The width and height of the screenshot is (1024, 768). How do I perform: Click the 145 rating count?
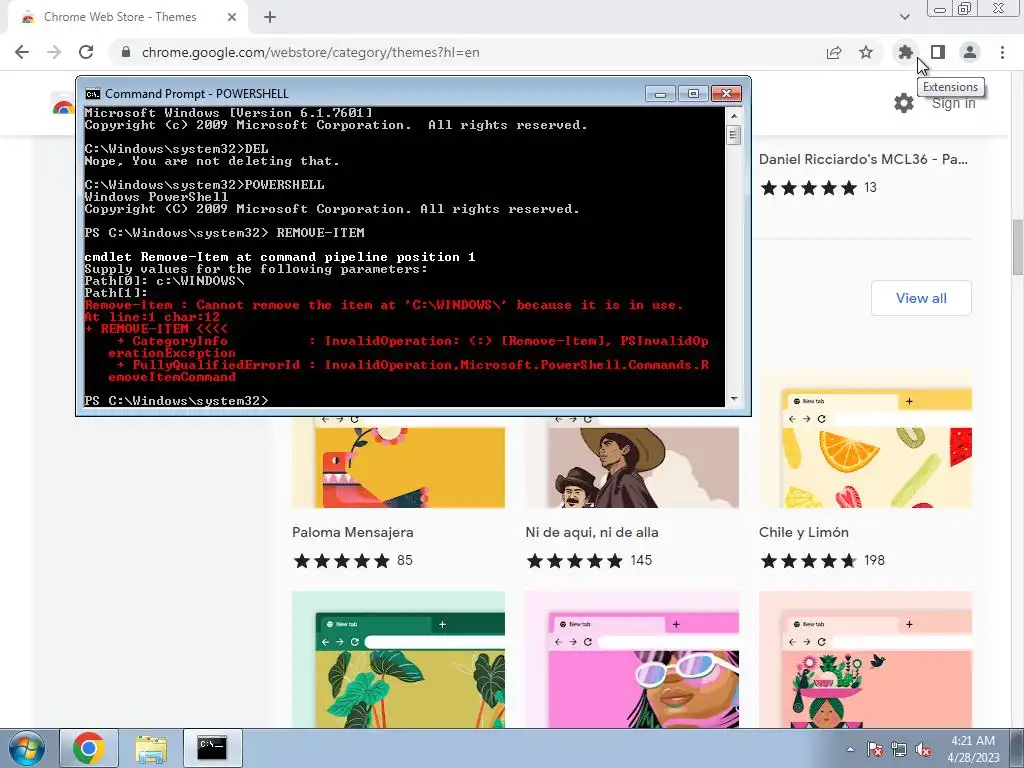tap(641, 560)
